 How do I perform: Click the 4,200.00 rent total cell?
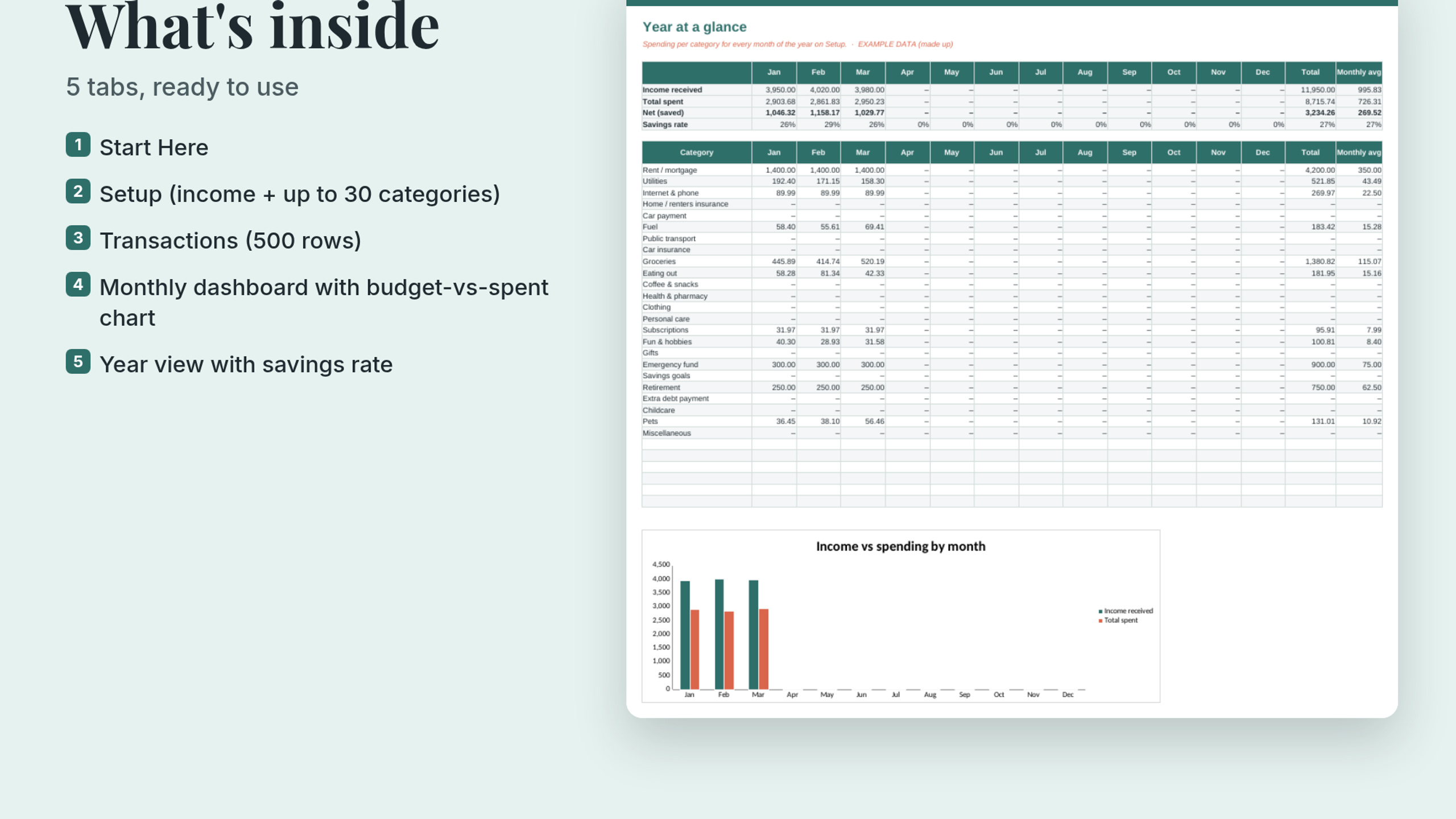(x=1310, y=170)
